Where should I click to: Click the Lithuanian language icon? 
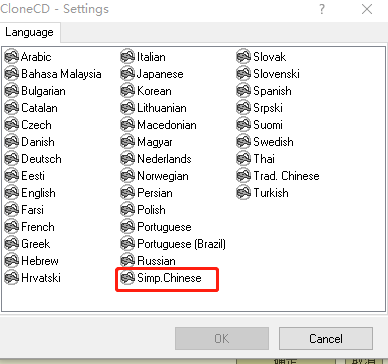(x=128, y=108)
